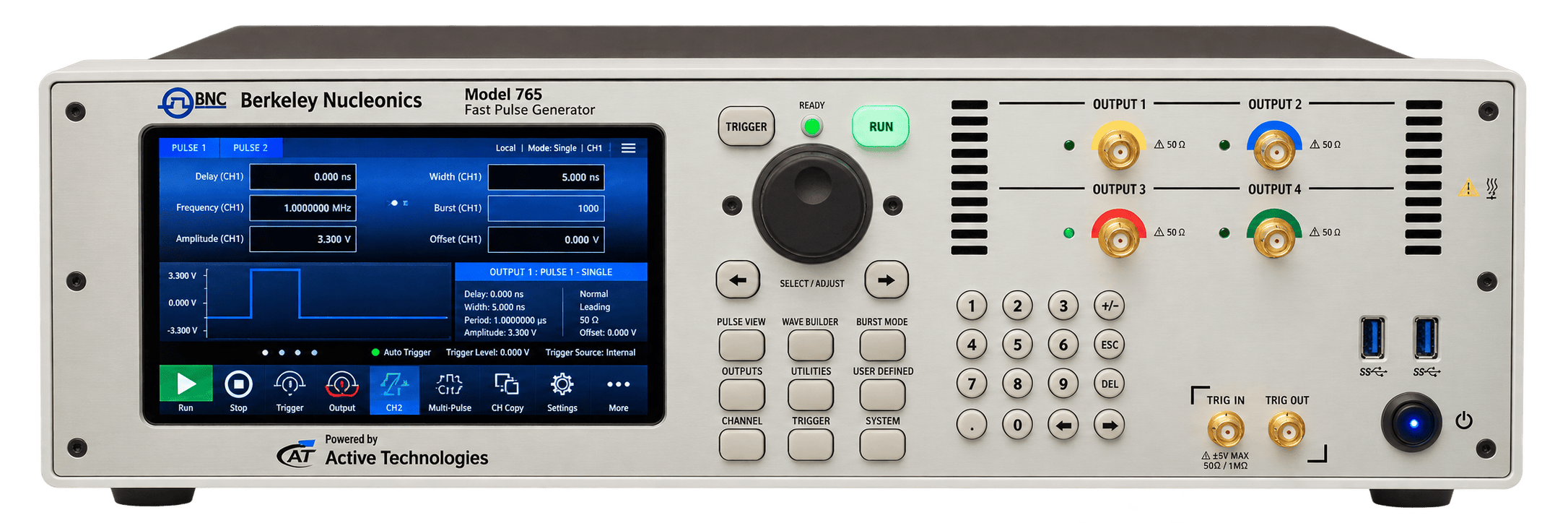Image resolution: width=1568 pixels, height=523 pixels.
Task: Push the PULSE VIEW panel button
Action: (742, 345)
